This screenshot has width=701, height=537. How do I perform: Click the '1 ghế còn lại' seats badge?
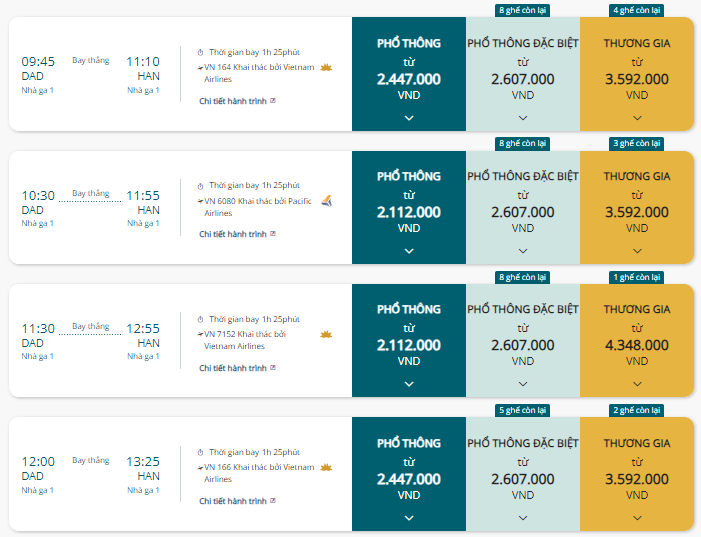[x=637, y=277]
